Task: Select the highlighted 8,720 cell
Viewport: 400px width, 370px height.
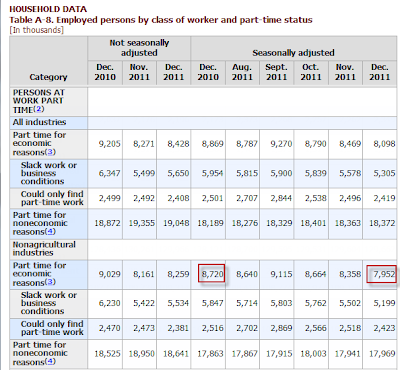Action: click(x=212, y=274)
